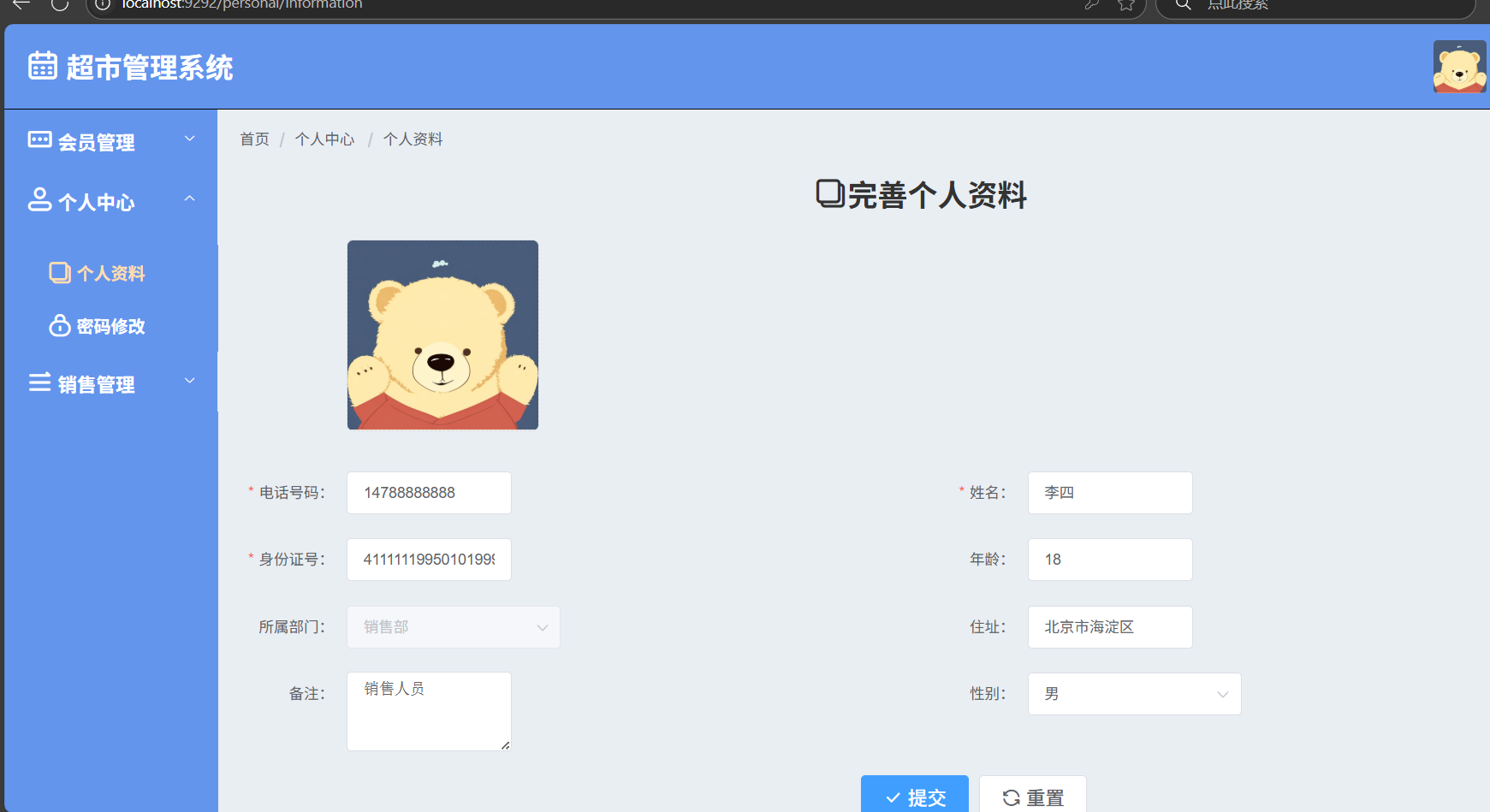Focus the 年龄 input showing 18
This screenshot has width=1490, height=812.
click(1110, 560)
